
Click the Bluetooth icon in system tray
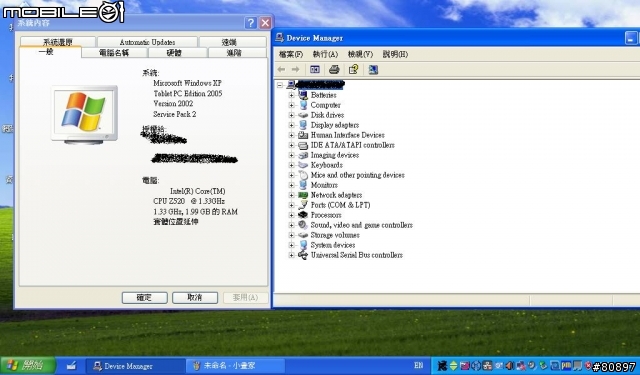[476, 365]
